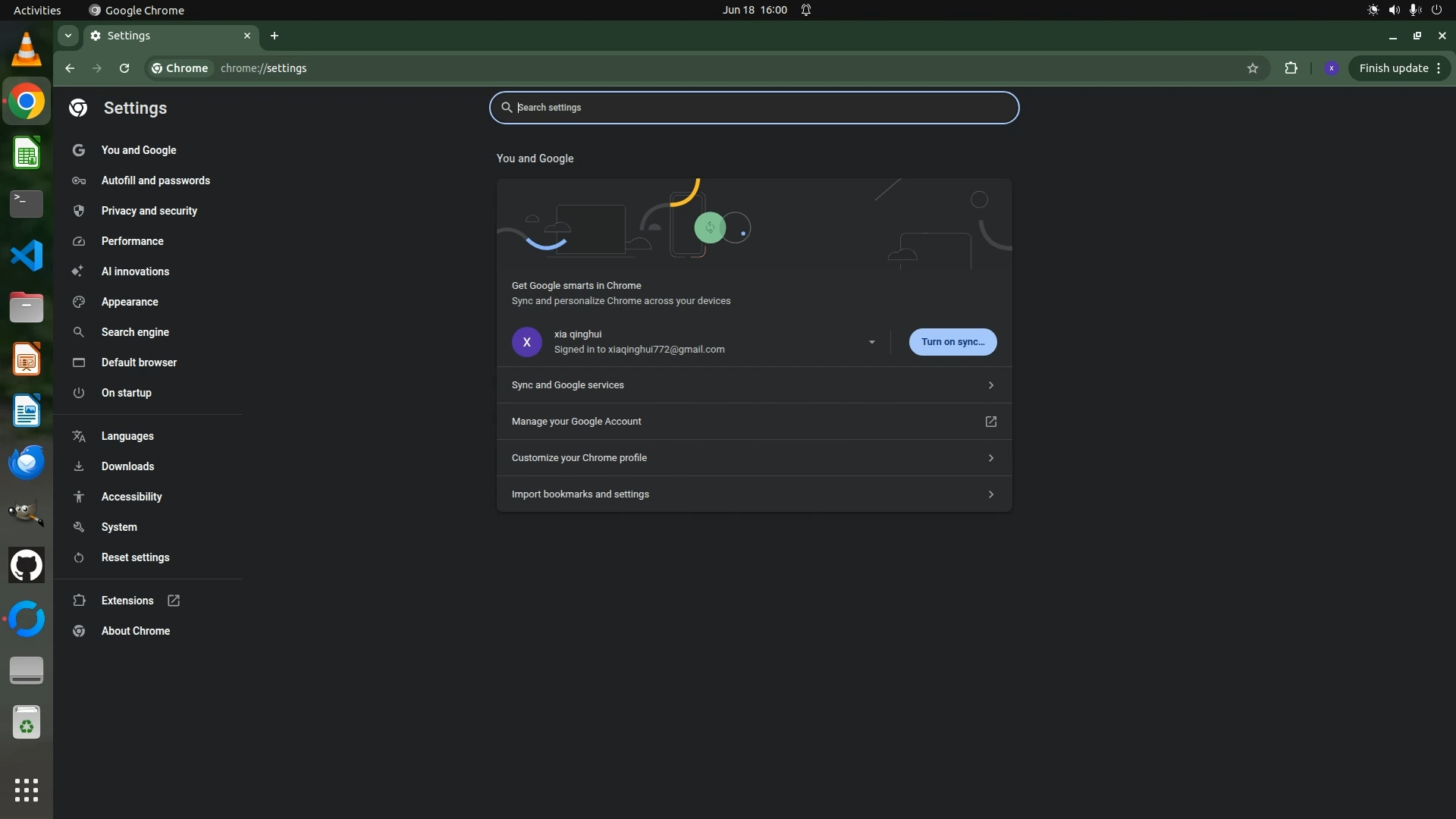Open Privacy and security settings section
The height and width of the screenshot is (819, 1456).
(x=149, y=211)
